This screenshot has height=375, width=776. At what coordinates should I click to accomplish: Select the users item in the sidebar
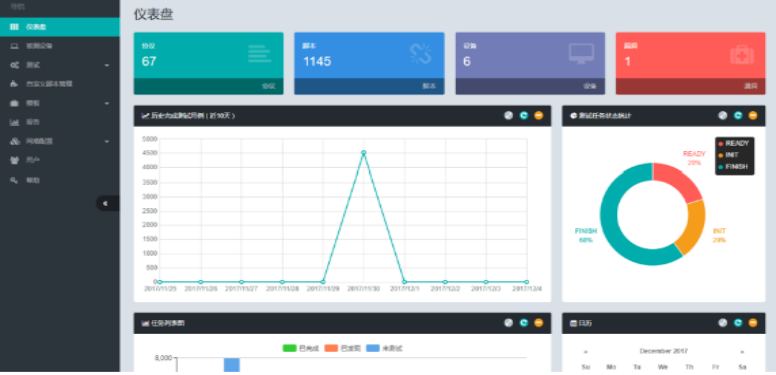pyautogui.click(x=59, y=160)
